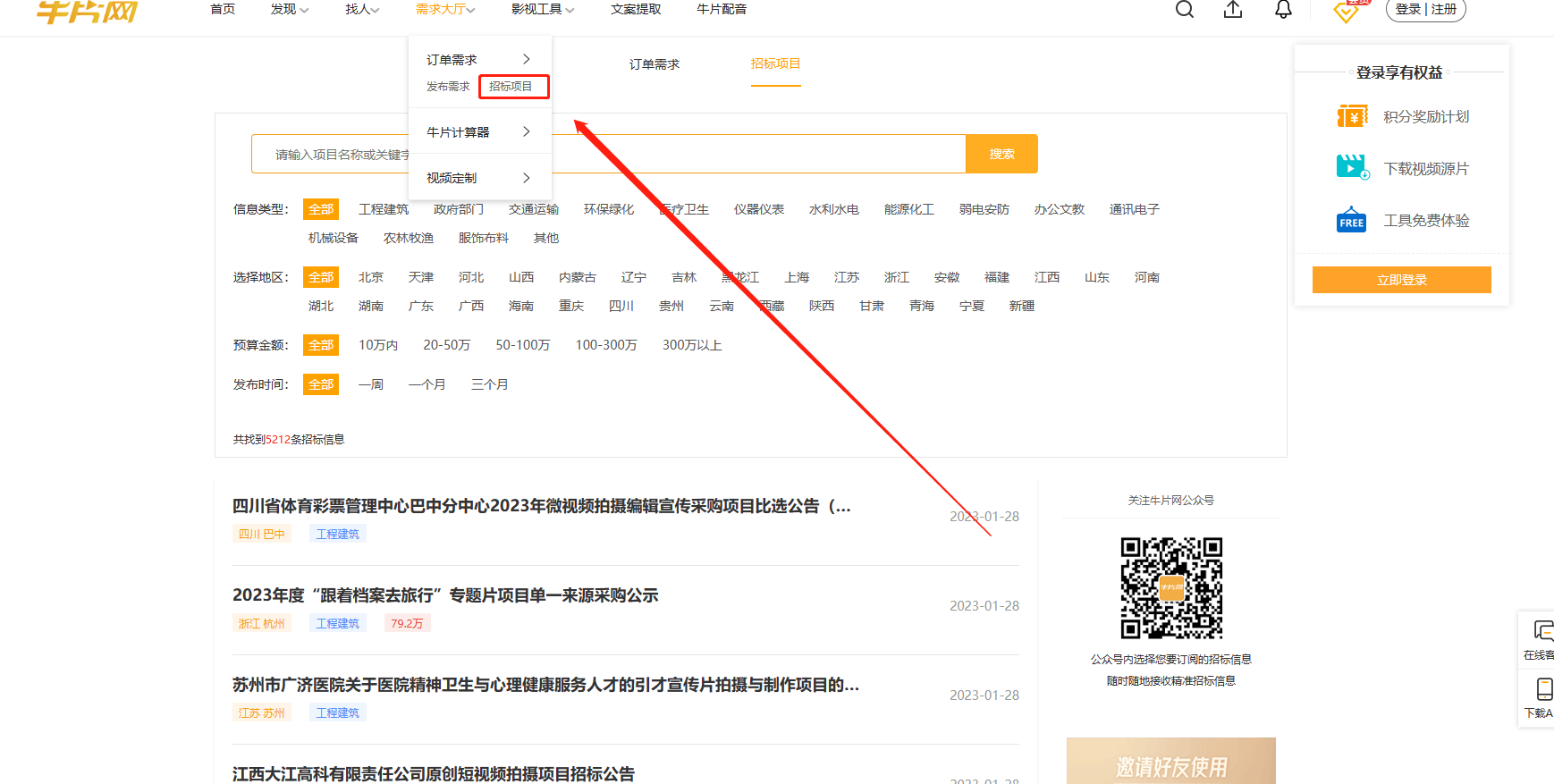Select 发布需求 in the dropdown menu
The image size is (1554, 784).
pyautogui.click(x=448, y=86)
